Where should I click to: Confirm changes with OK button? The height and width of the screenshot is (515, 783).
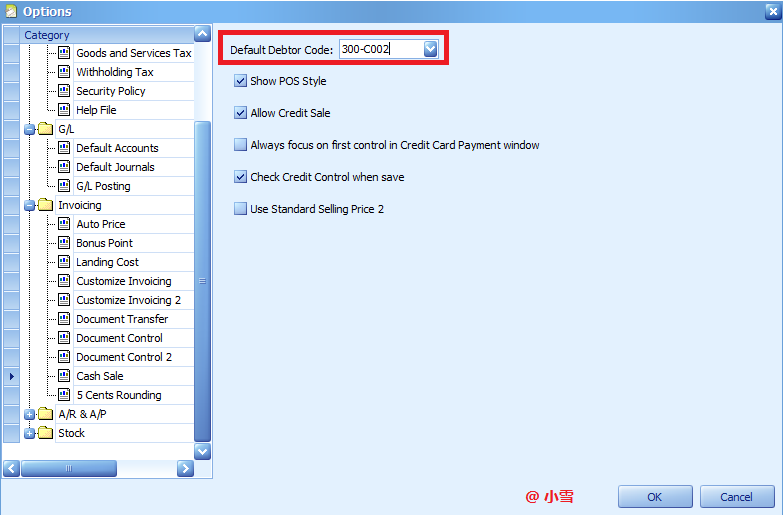(x=655, y=497)
